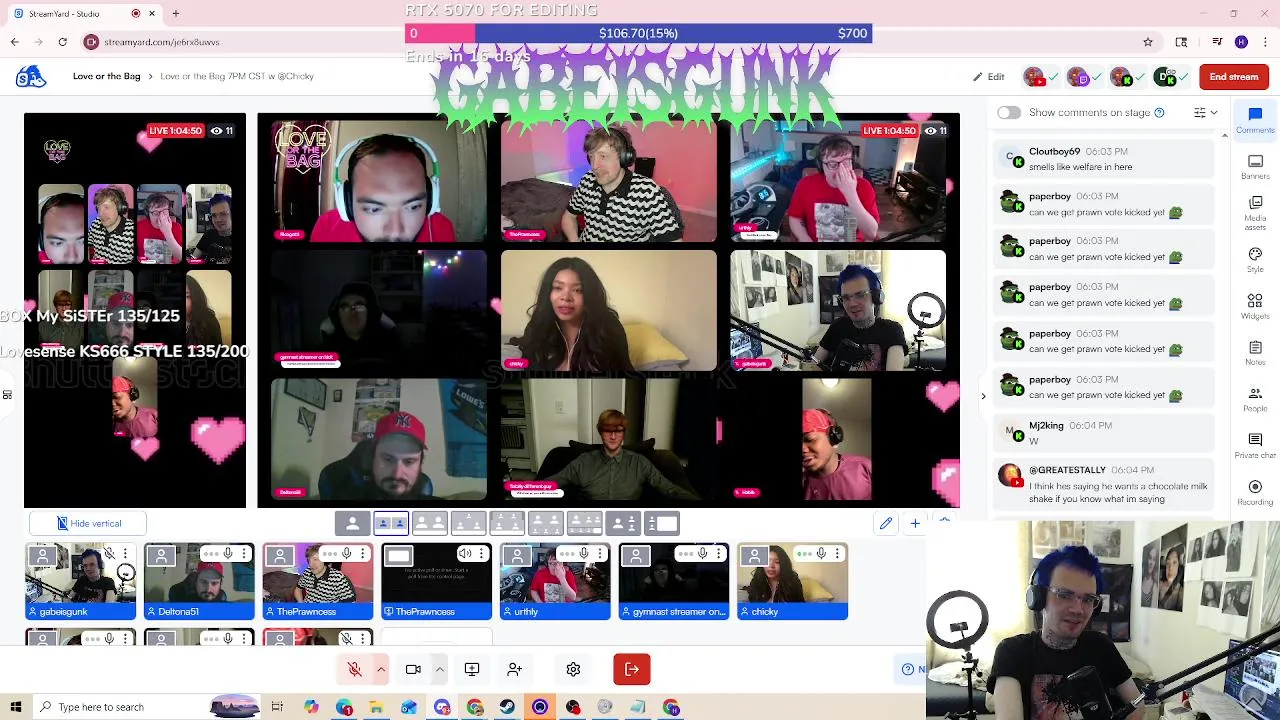Viewport: 1280px width, 720px height.
Task: Open the Comments panel tab
Action: point(1255,119)
